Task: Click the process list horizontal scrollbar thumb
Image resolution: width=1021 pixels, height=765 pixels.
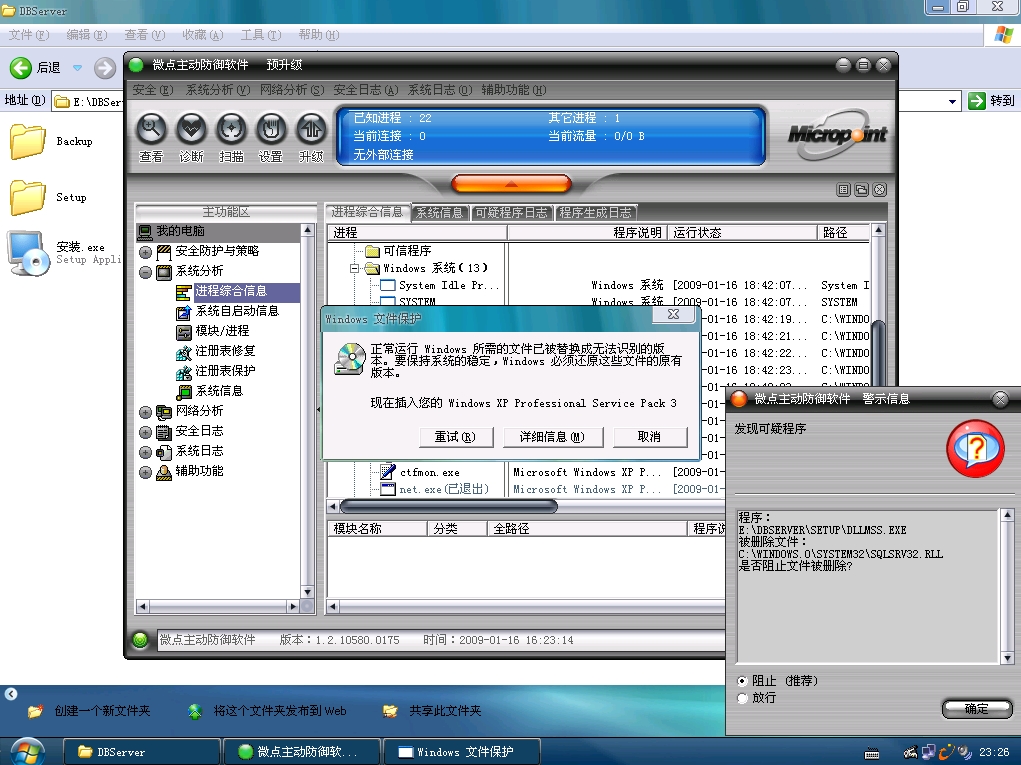Action: (449, 507)
